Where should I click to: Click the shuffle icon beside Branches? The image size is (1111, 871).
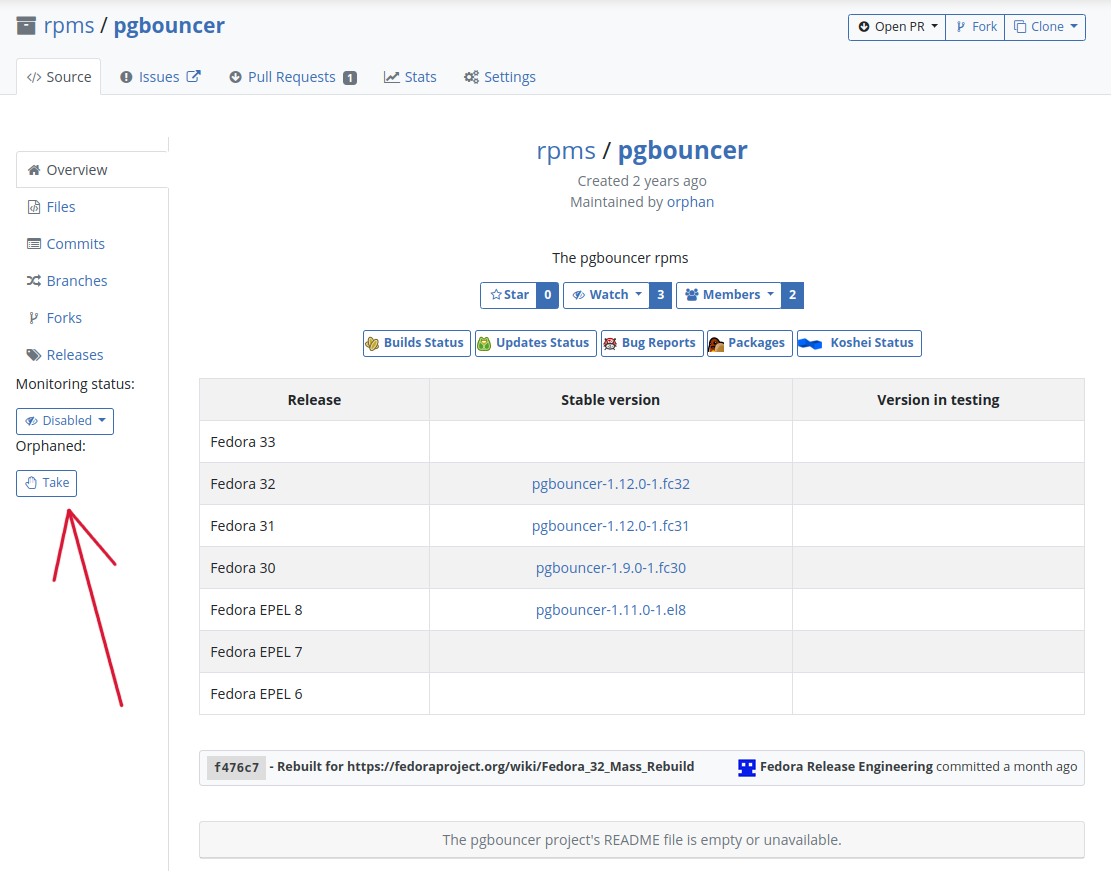[x=33, y=281]
